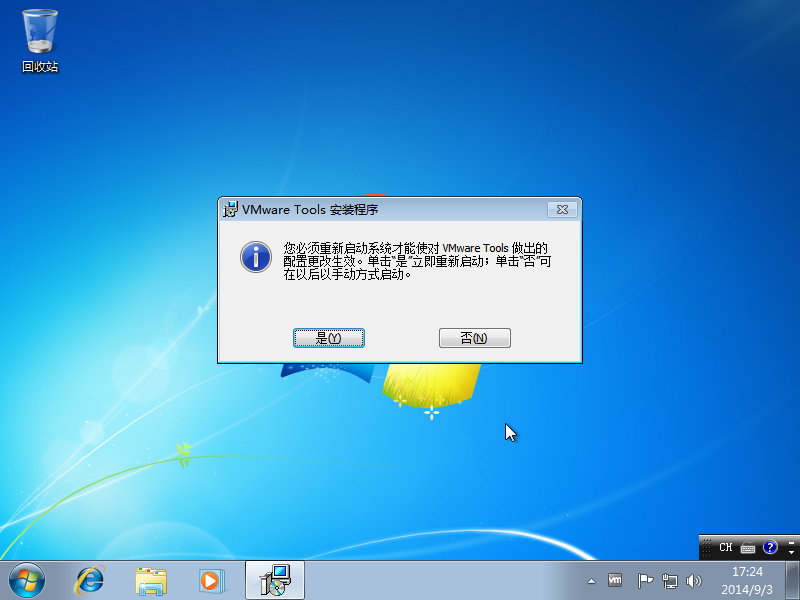The height and width of the screenshot is (600, 800).
Task: Launch Windows Media Player from taskbar
Action: (212, 581)
